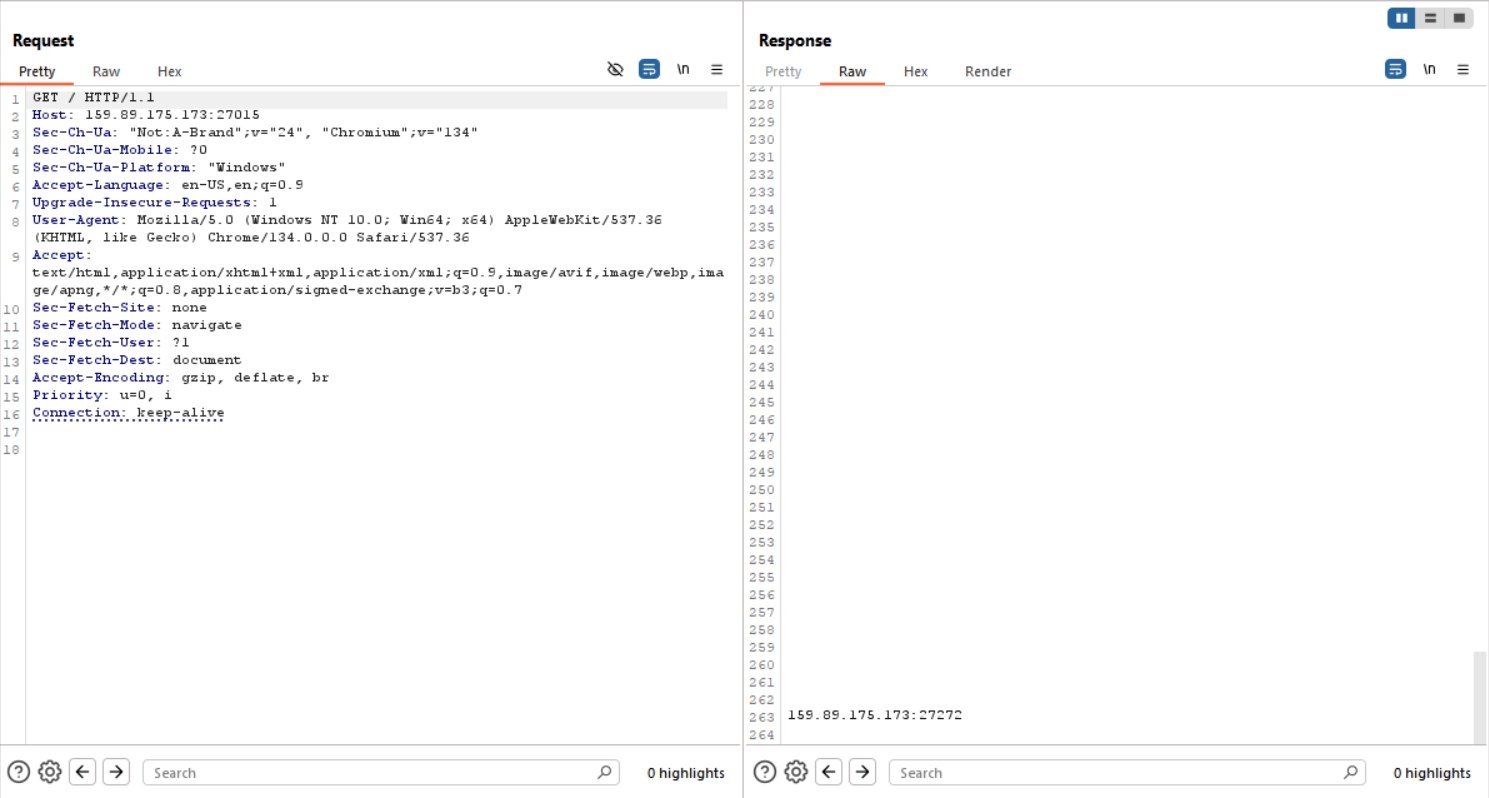The height and width of the screenshot is (798, 1489).
Task: Select the Pretty tab in Response
Action: [x=783, y=72]
